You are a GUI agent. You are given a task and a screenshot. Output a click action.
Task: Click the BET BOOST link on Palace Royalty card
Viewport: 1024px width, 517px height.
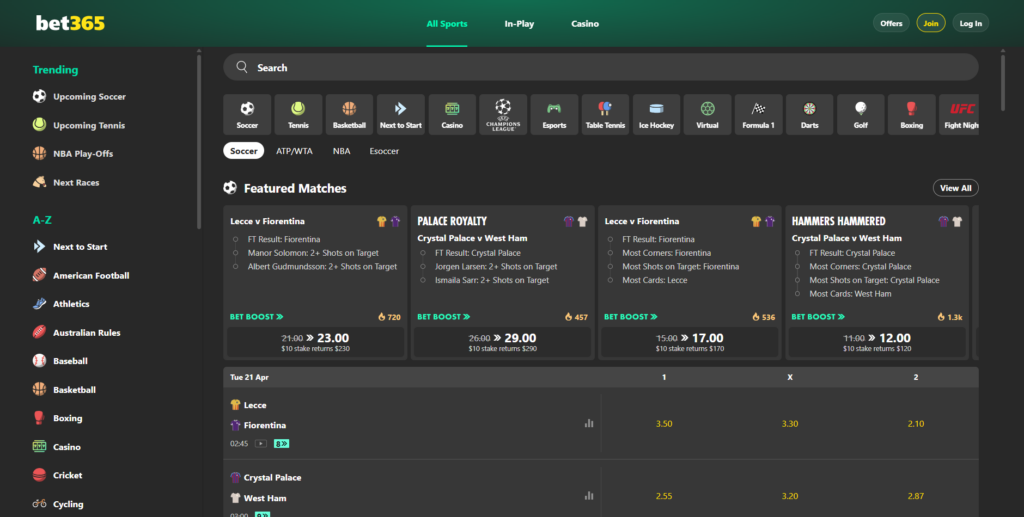[x=443, y=317]
